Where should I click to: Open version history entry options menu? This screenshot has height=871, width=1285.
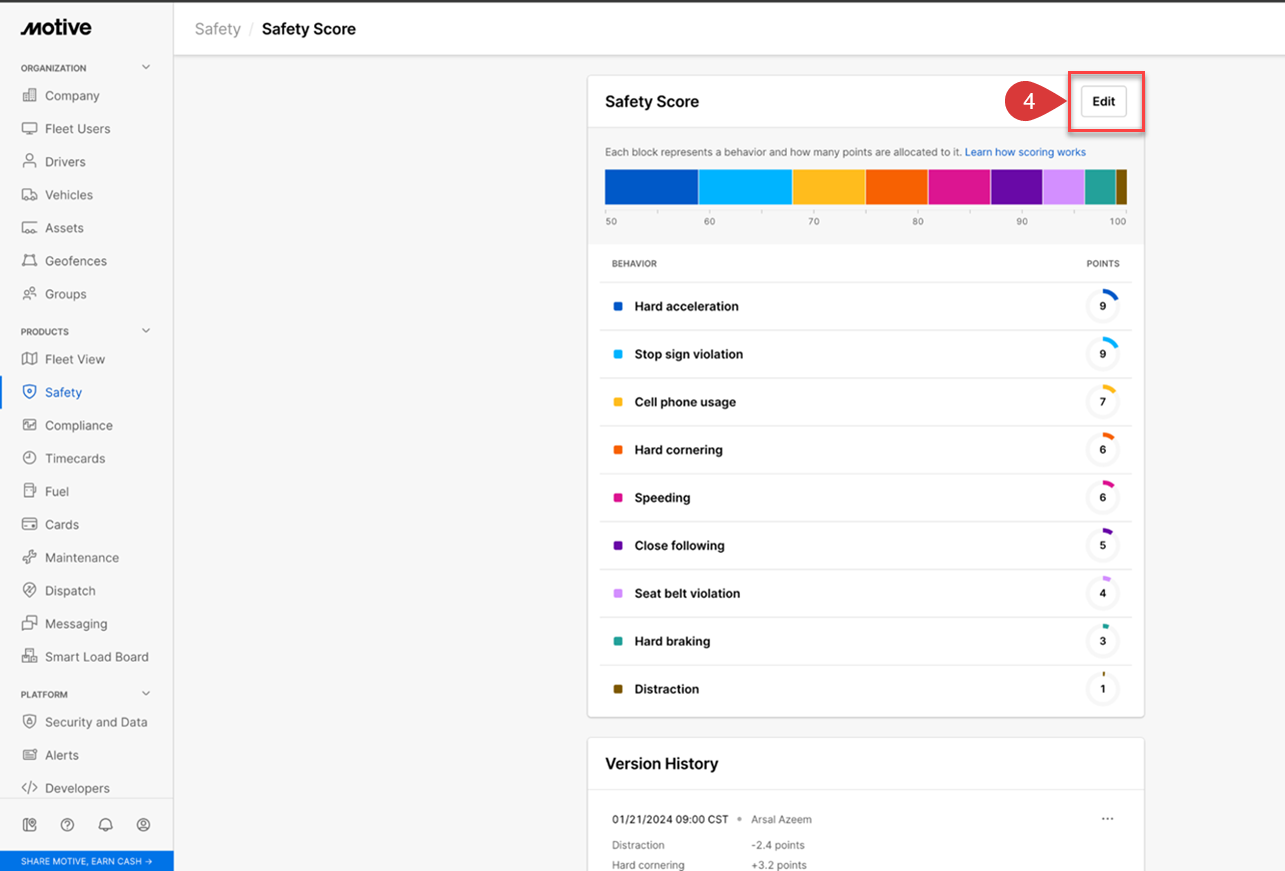1107,819
